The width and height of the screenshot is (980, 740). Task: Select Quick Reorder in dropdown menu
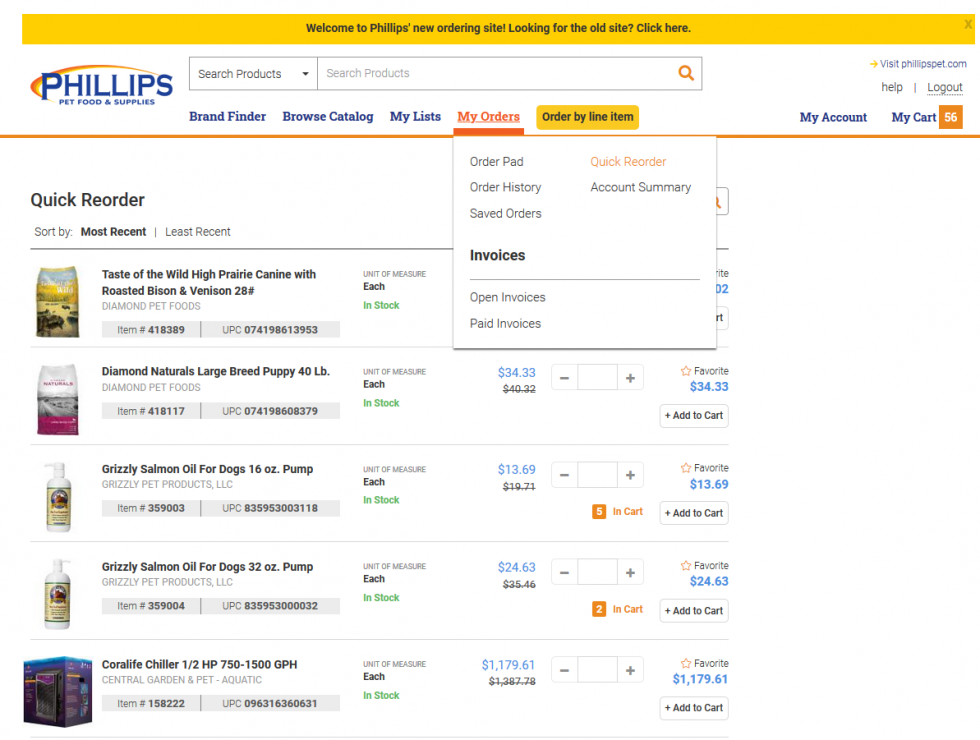[x=628, y=161]
